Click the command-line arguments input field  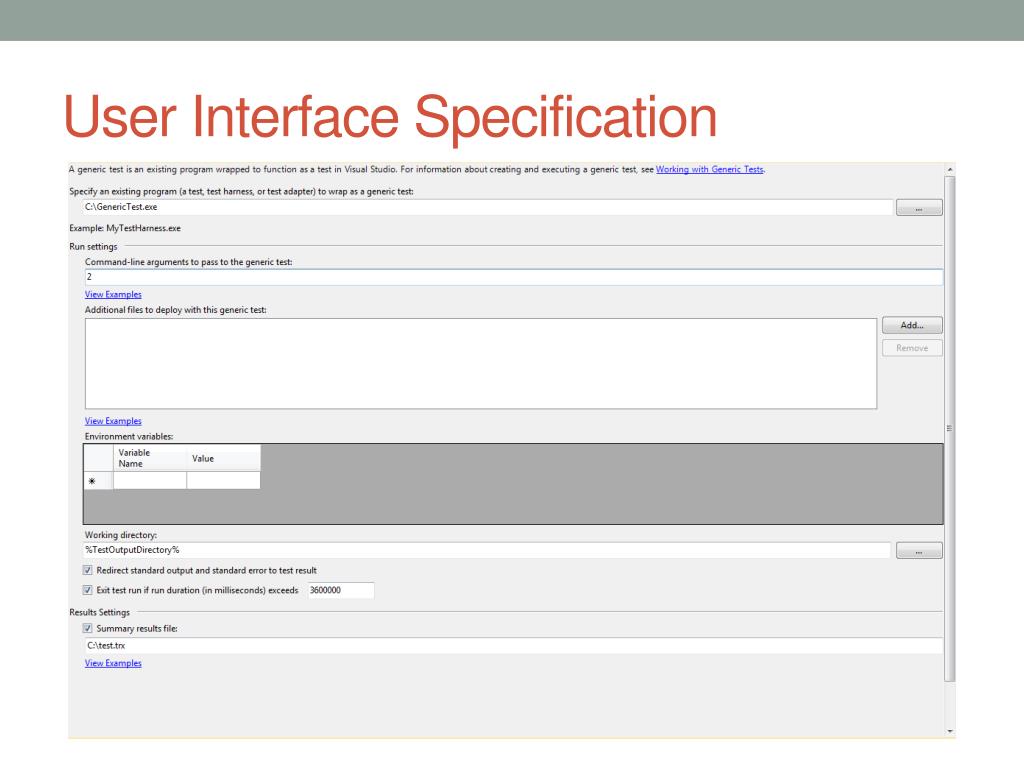(x=513, y=277)
